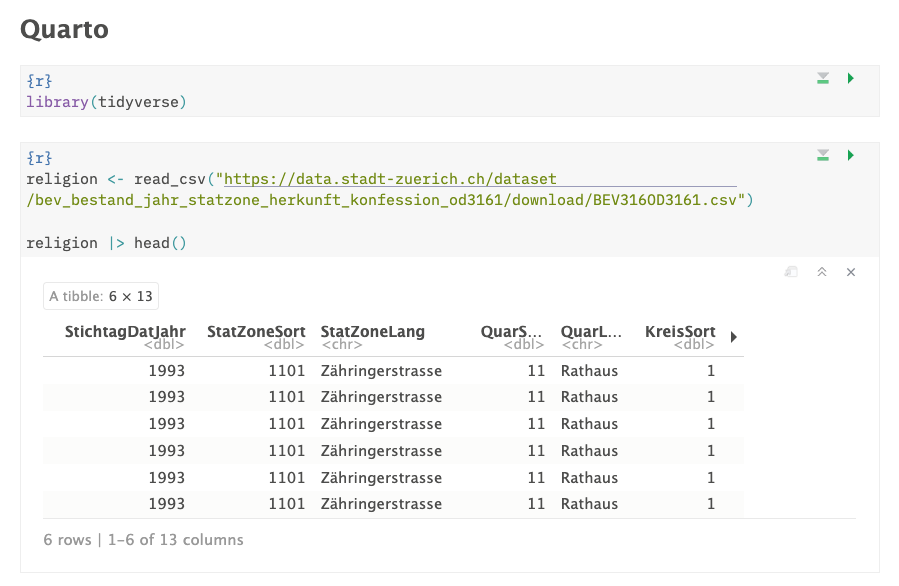
Task: Select the 'A tibble: 6 × 13' label
Action: (x=101, y=297)
